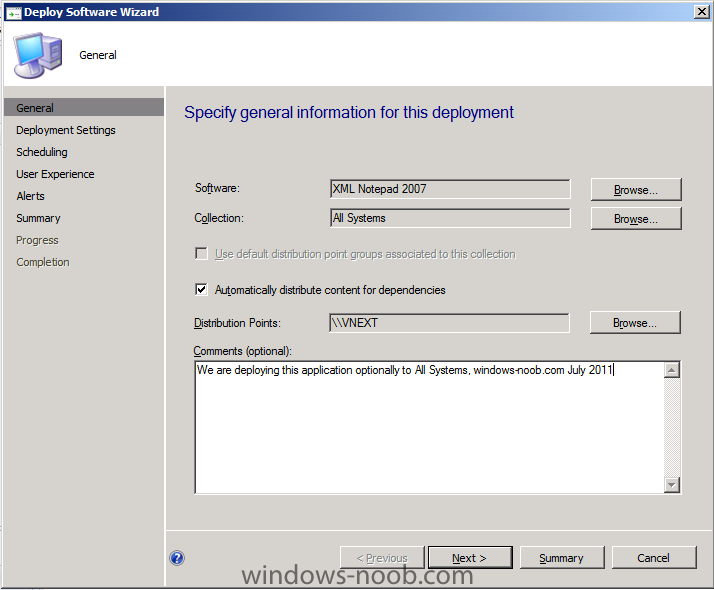
Task: Click the comments scrollbar track
Action: tap(672, 427)
